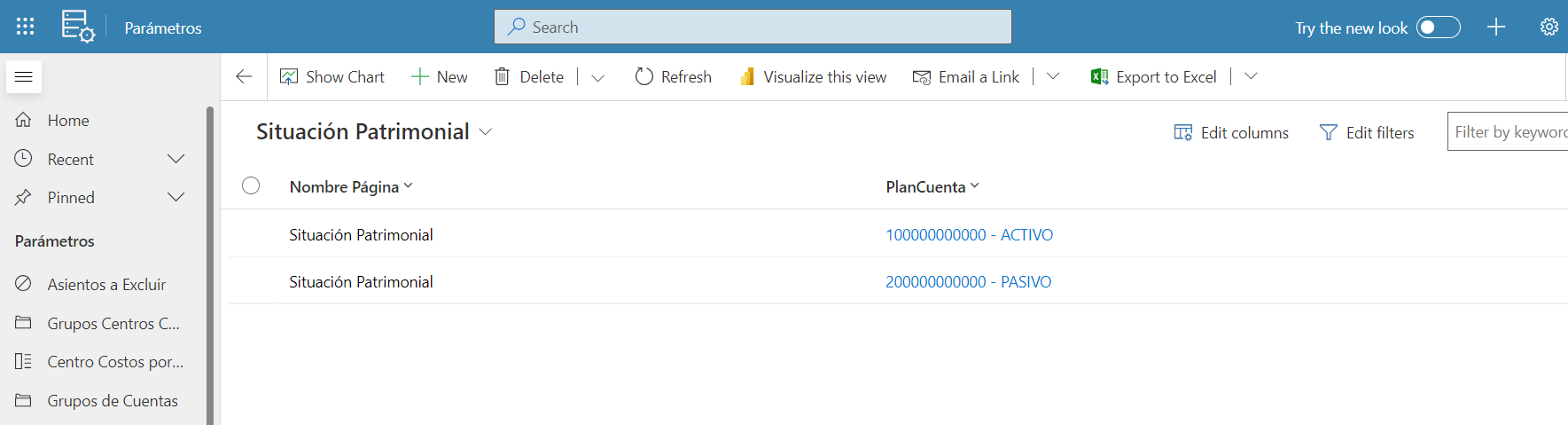Toggle the Try the new look switch
Viewport: 1568px width, 425px height.
tap(1438, 28)
